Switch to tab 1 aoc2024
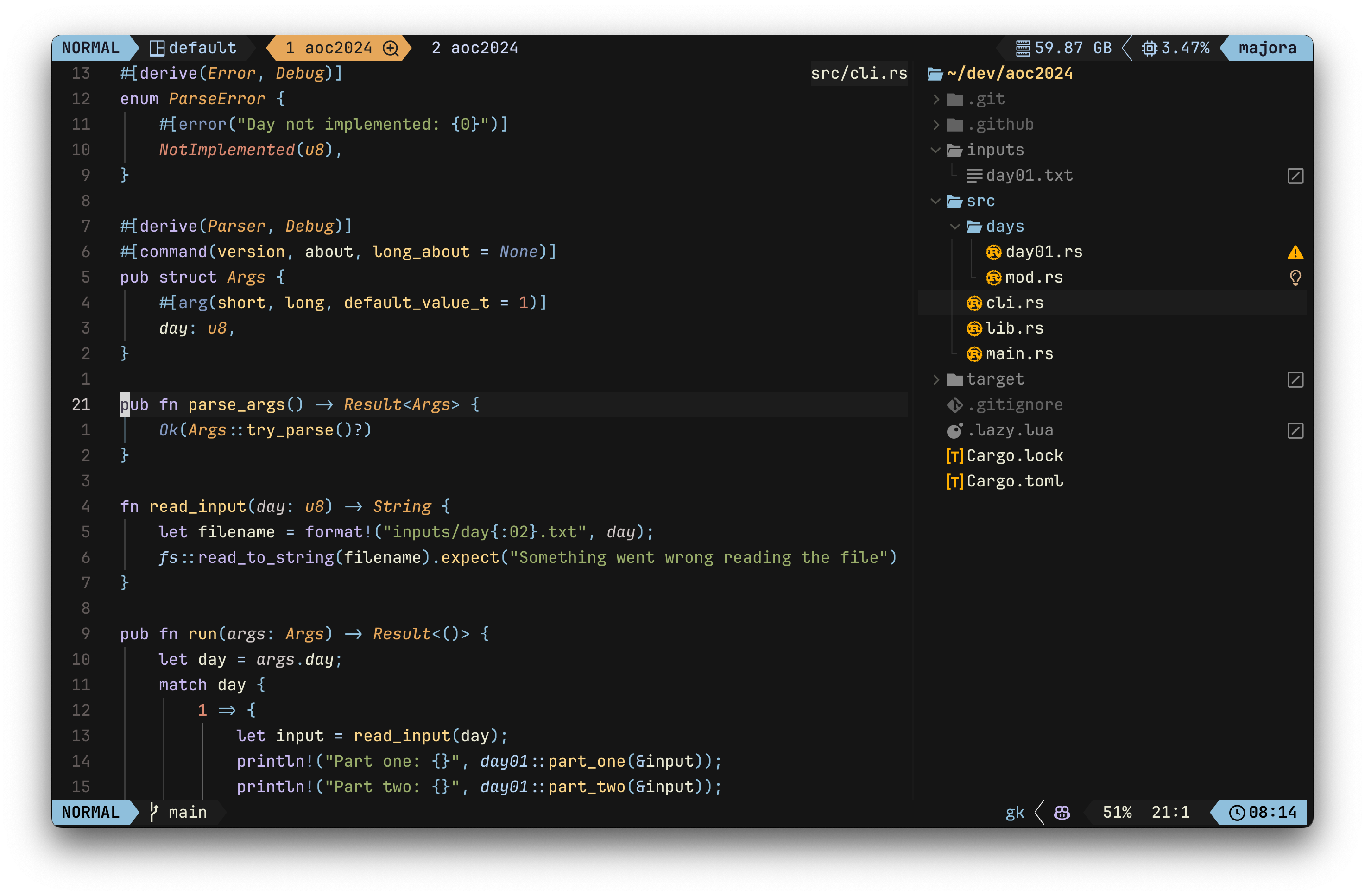This screenshot has height=896, width=1365. [x=338, y=48]
